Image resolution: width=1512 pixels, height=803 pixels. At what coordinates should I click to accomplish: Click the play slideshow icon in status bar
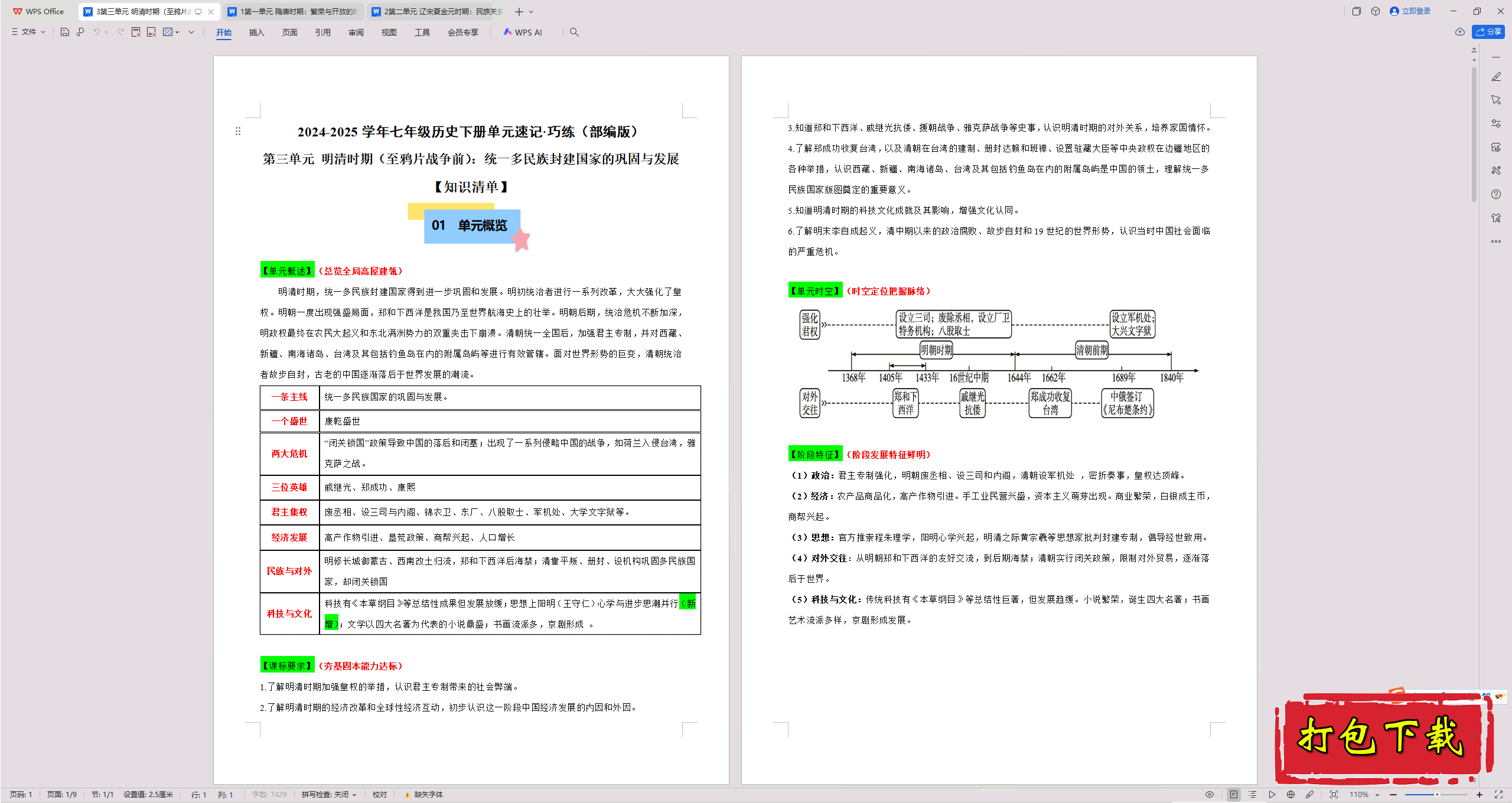1272,795
